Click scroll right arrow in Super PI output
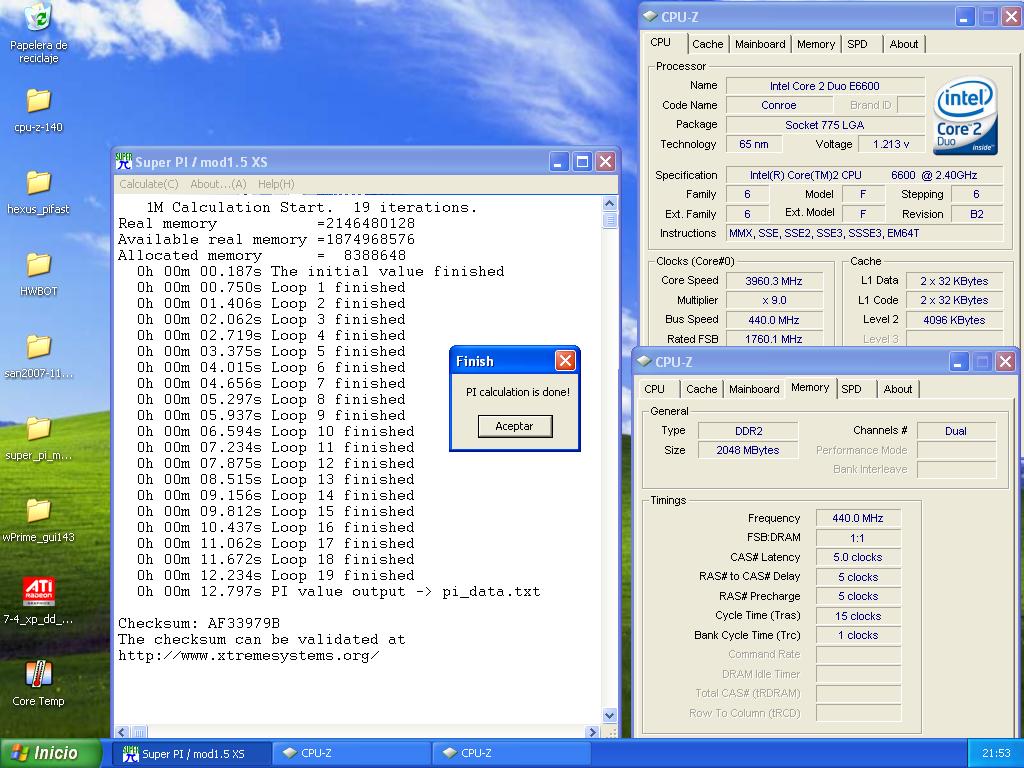Viewport: 1024px width, 768px height. click(592, 732)
